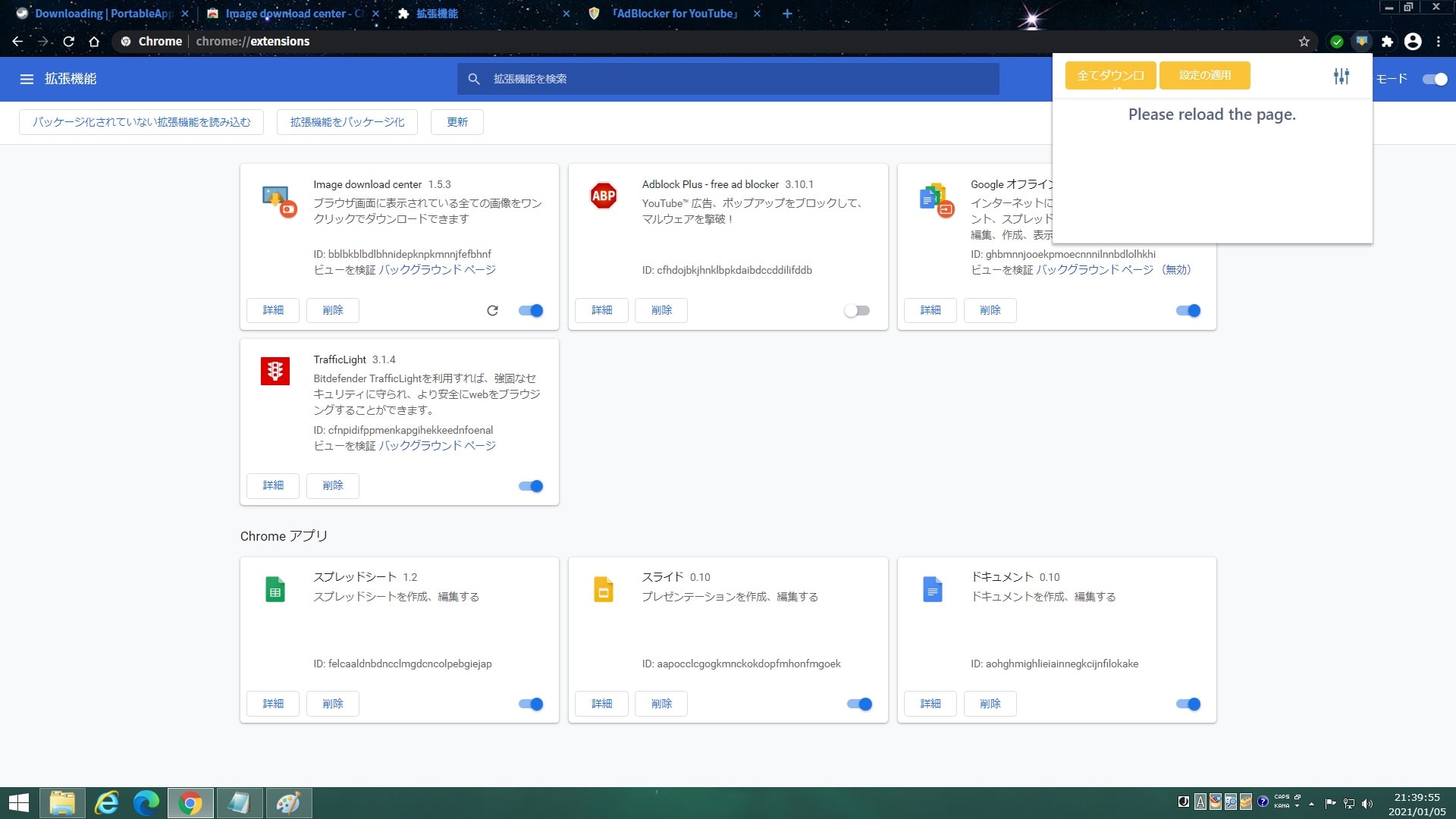Toggle Image download center extension off
Screen dimensions: 1456x819
pos(531,310)
